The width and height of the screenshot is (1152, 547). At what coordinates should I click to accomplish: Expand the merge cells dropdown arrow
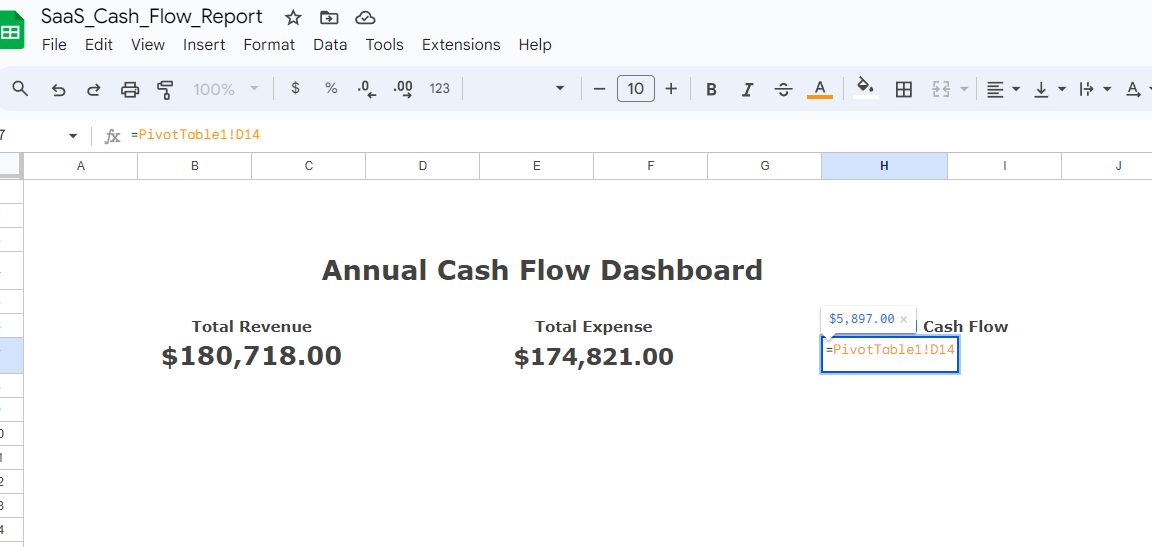pos(964,90)
